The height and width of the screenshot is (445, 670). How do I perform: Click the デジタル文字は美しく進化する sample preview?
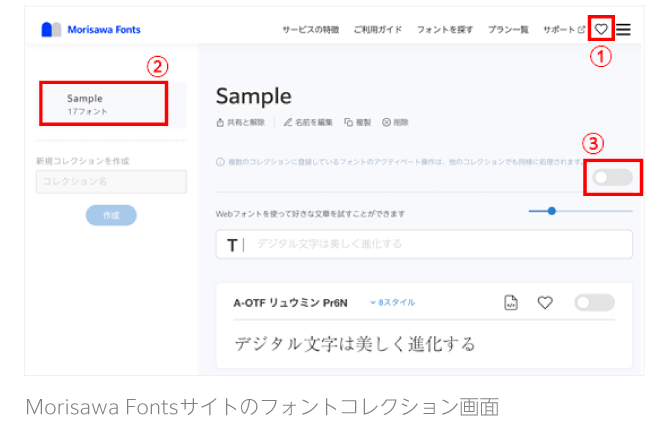pyautogui.click(x=355, y=344)
